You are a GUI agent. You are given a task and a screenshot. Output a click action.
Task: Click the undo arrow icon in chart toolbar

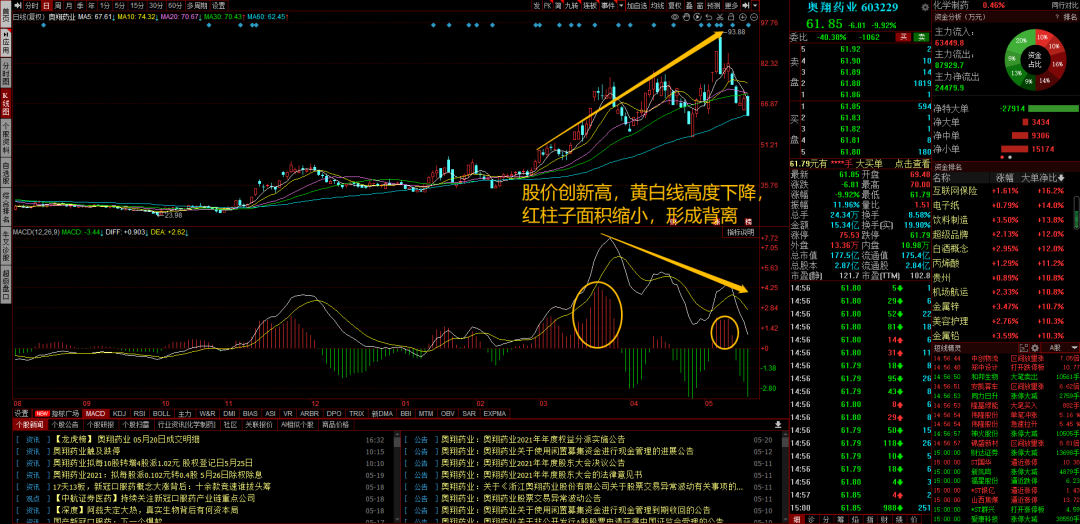[709, 17]
